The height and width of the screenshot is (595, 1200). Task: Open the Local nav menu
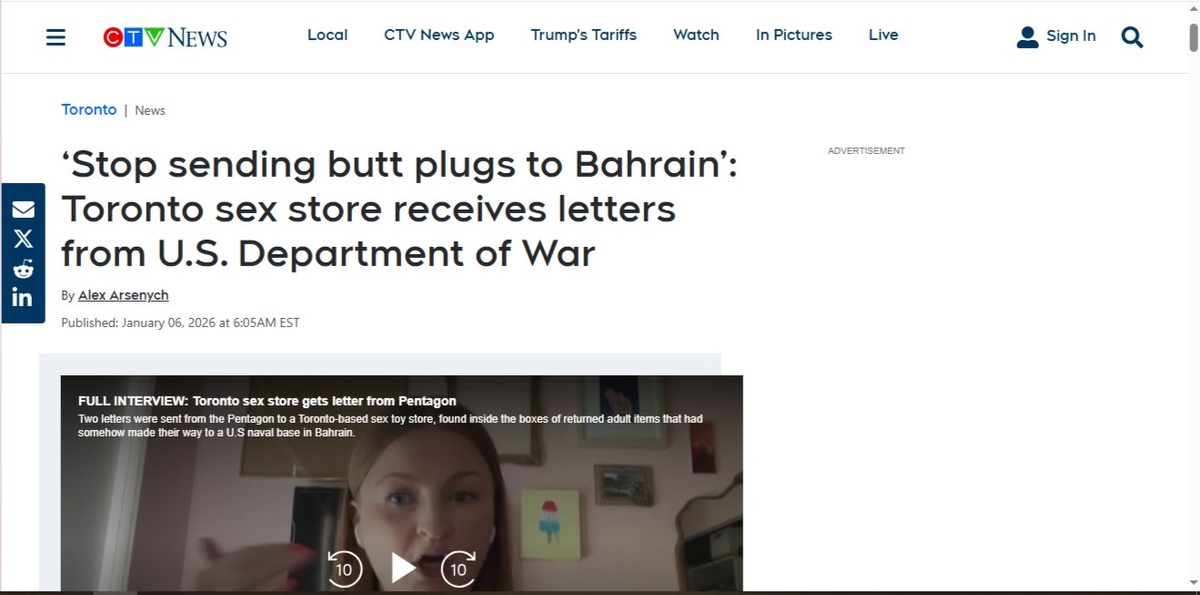327,34
